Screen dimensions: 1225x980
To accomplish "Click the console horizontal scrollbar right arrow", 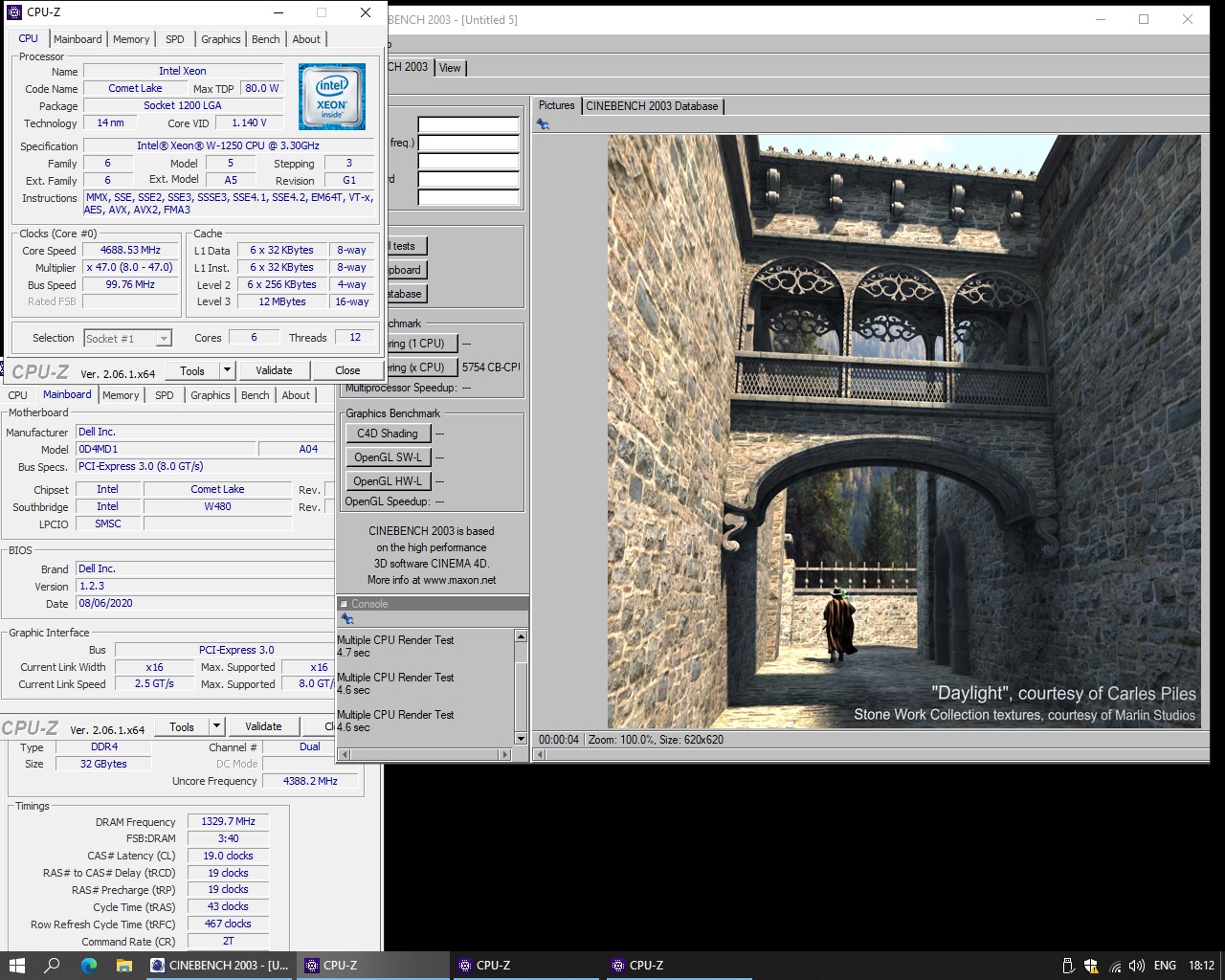I will point(505,754).
